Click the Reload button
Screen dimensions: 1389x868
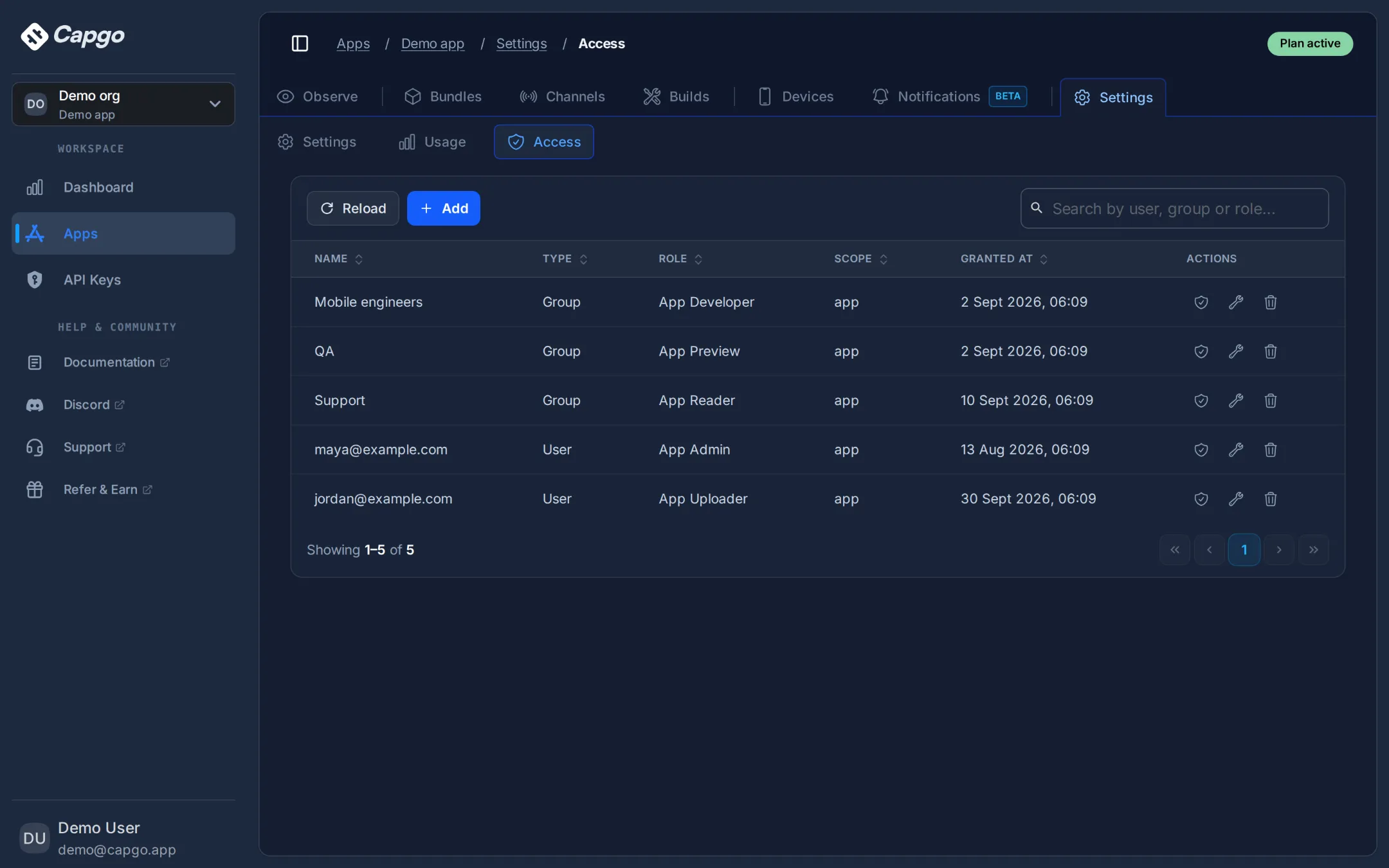tap(352, 208)
